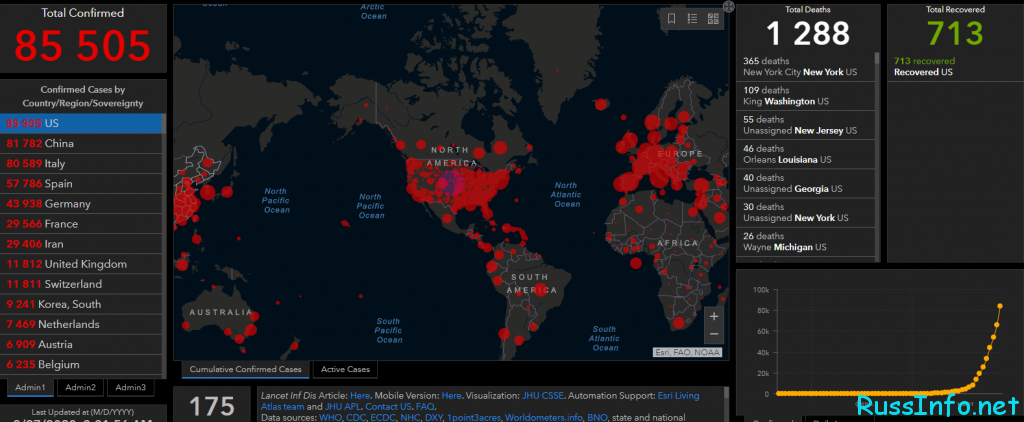Select the 80 589 Italy row
The image size is (1024, 422).
click(x=81, y=164)
